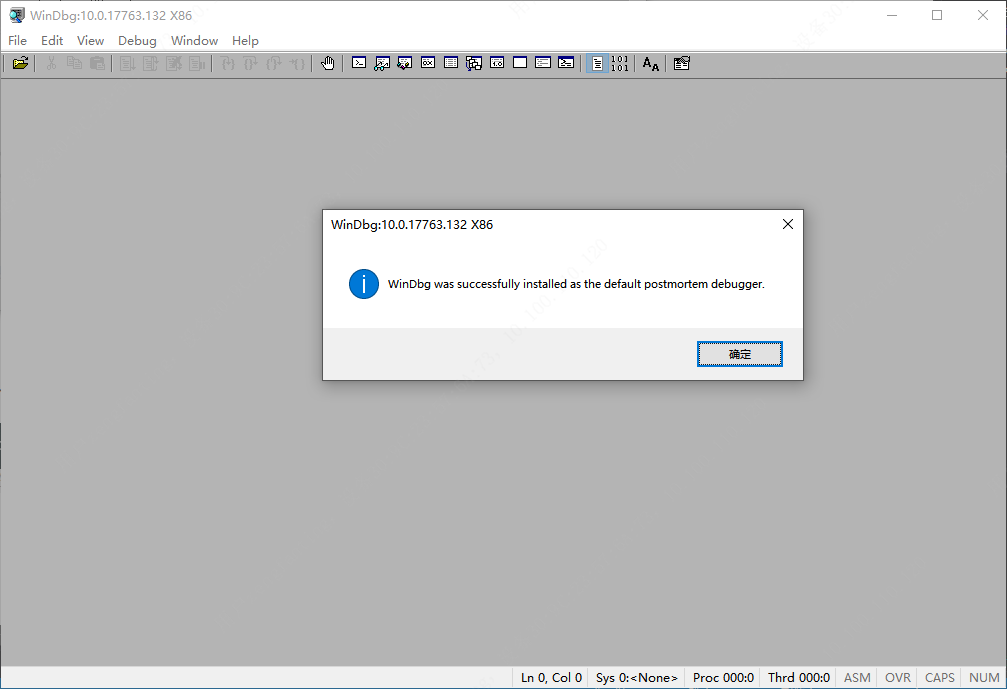Click the Step Out icon
The width and height of the screenshot is (1007, 689).
[x=274, y=63]
